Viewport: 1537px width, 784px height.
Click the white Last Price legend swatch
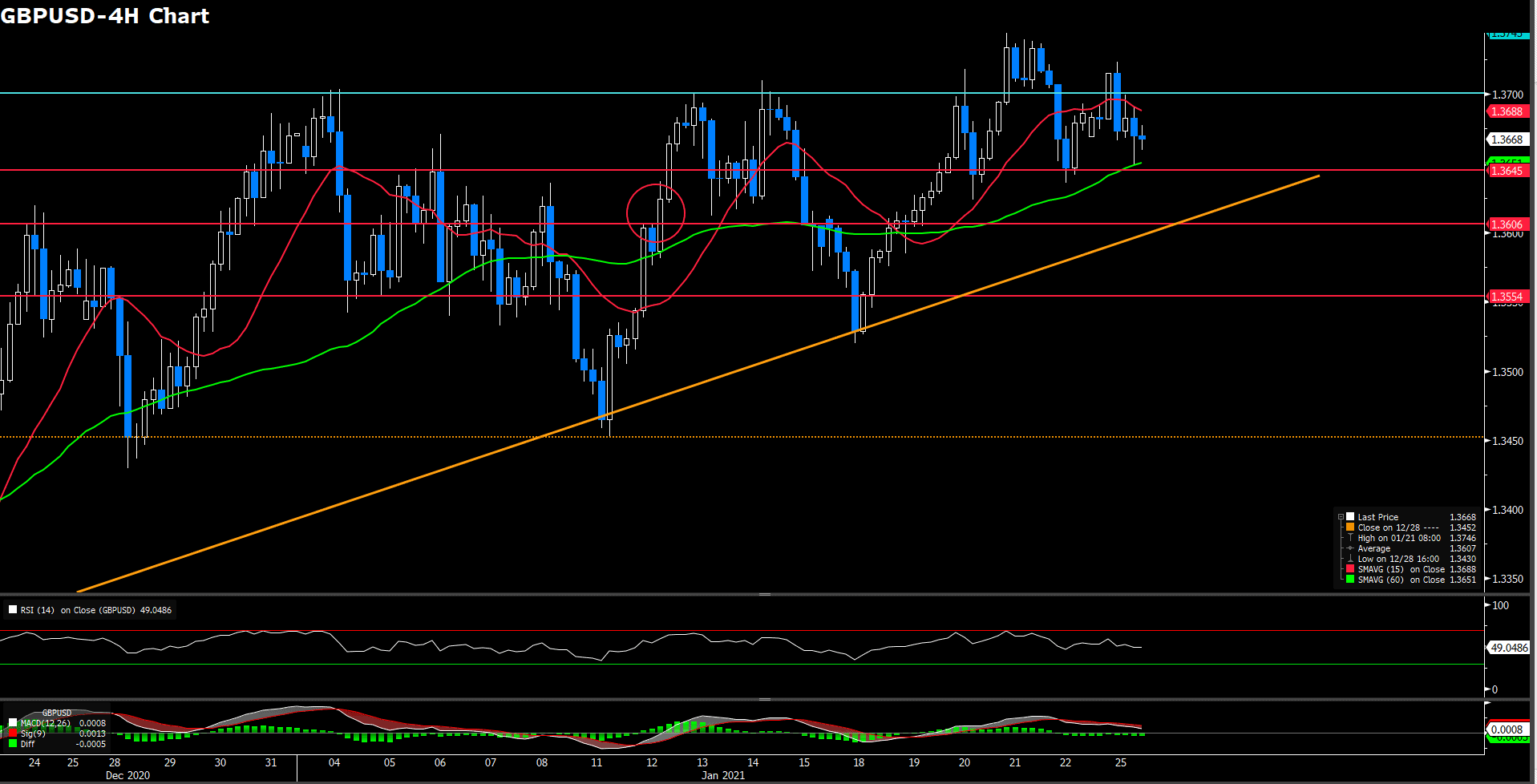tap(1350, 517)
